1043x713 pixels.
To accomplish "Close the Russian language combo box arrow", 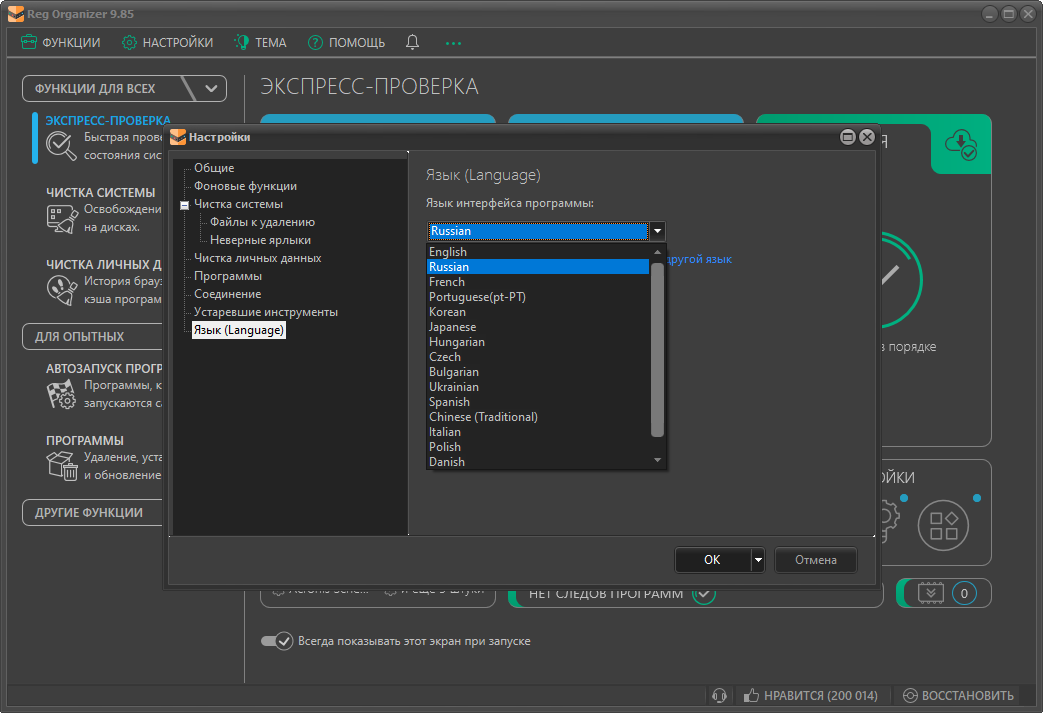I will tap(657, 231).
